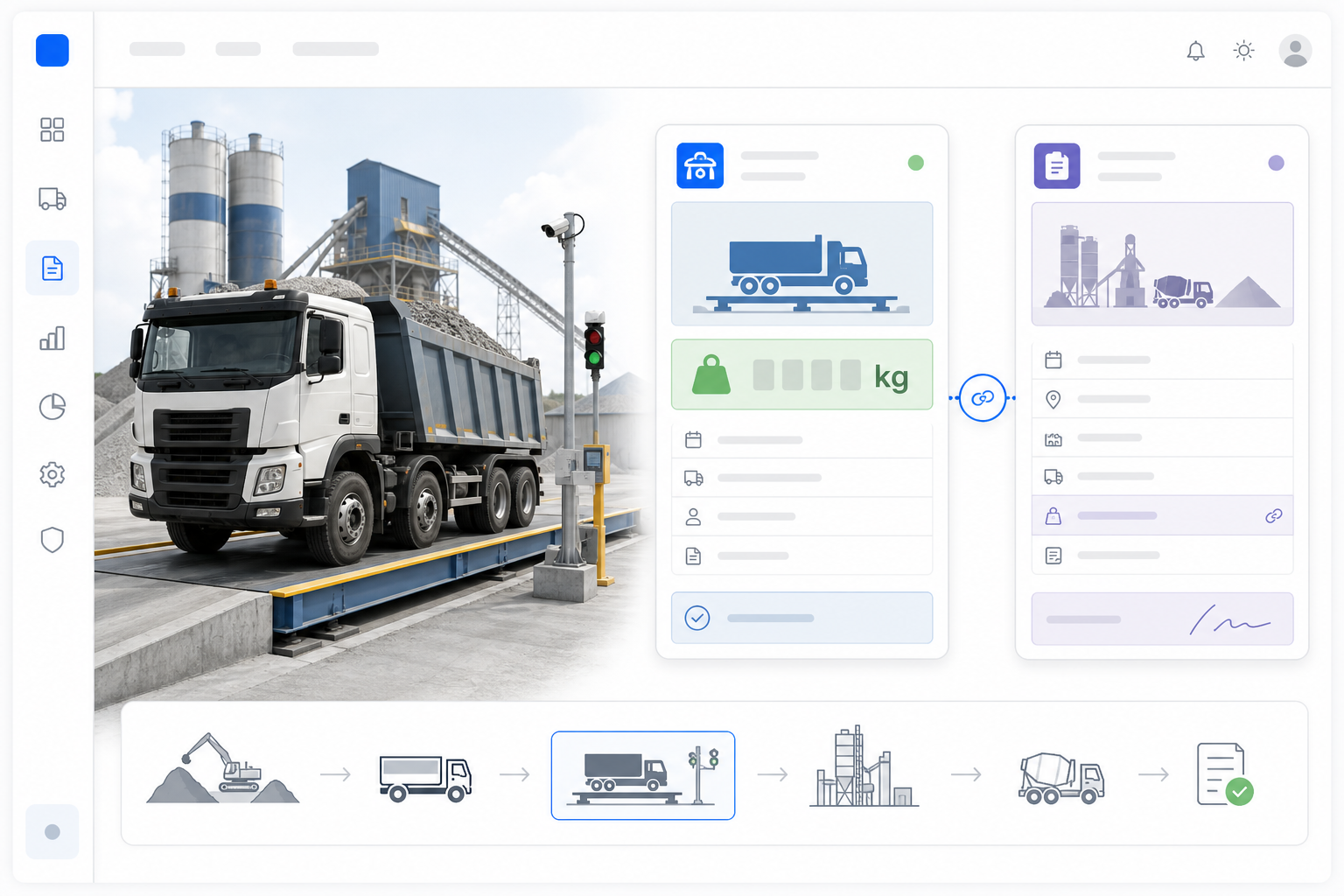The height and width of the screenshot is (896, 1344).
Task: Select the document row in weighbridge card
Action: pyautogui.click(x=801, y=556)
